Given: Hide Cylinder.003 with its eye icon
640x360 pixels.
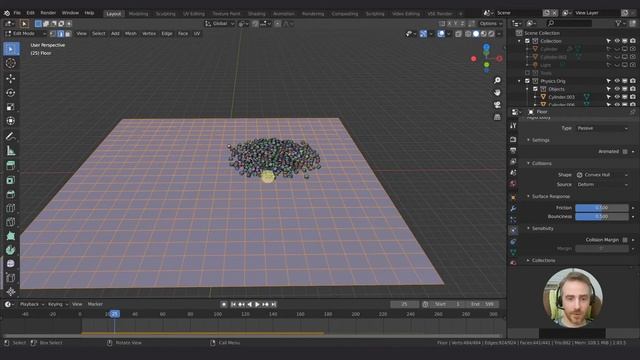Looking at the screenshot, I should [617, 97].
